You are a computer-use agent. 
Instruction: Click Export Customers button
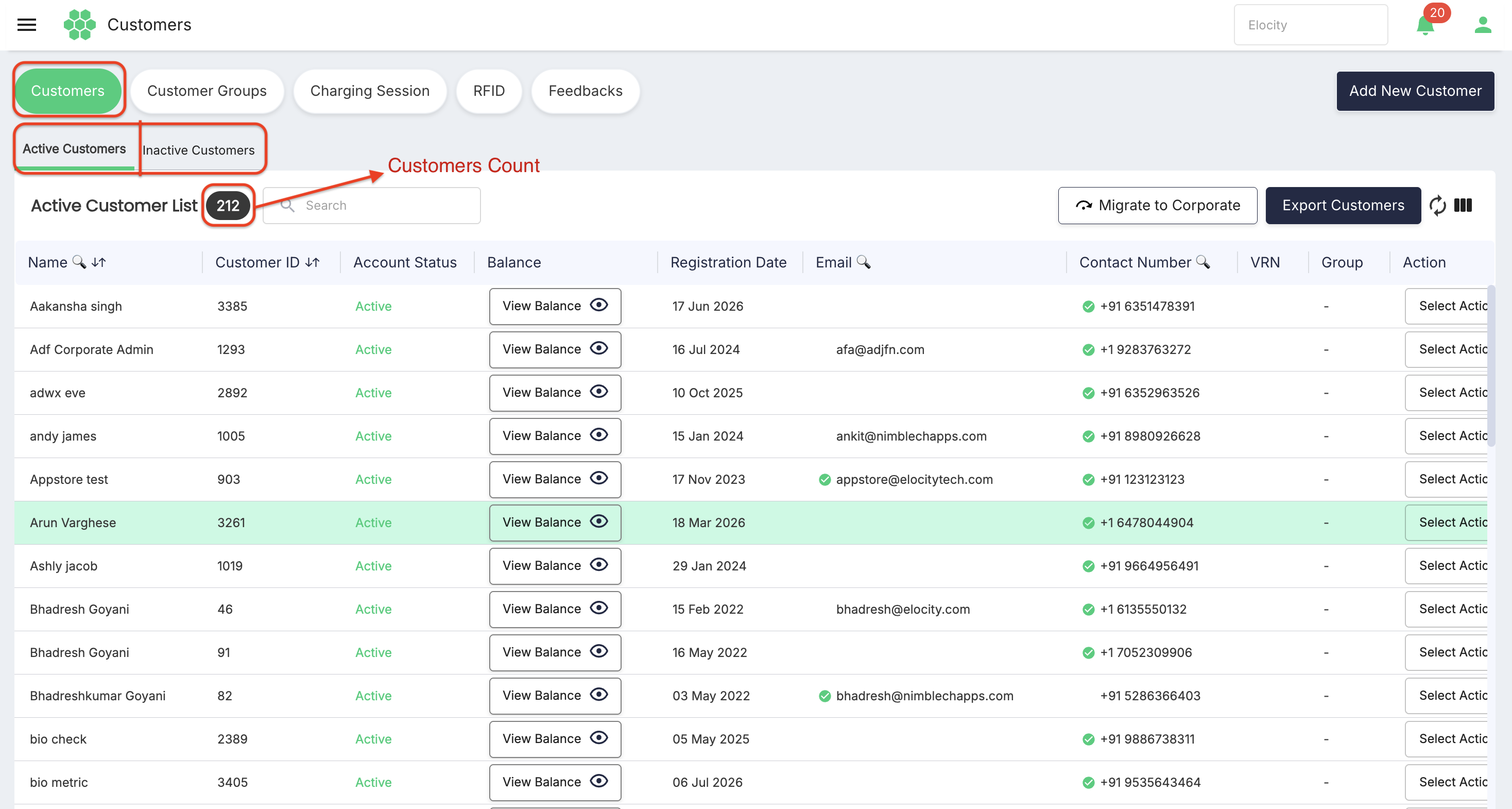coord(1343,206)
